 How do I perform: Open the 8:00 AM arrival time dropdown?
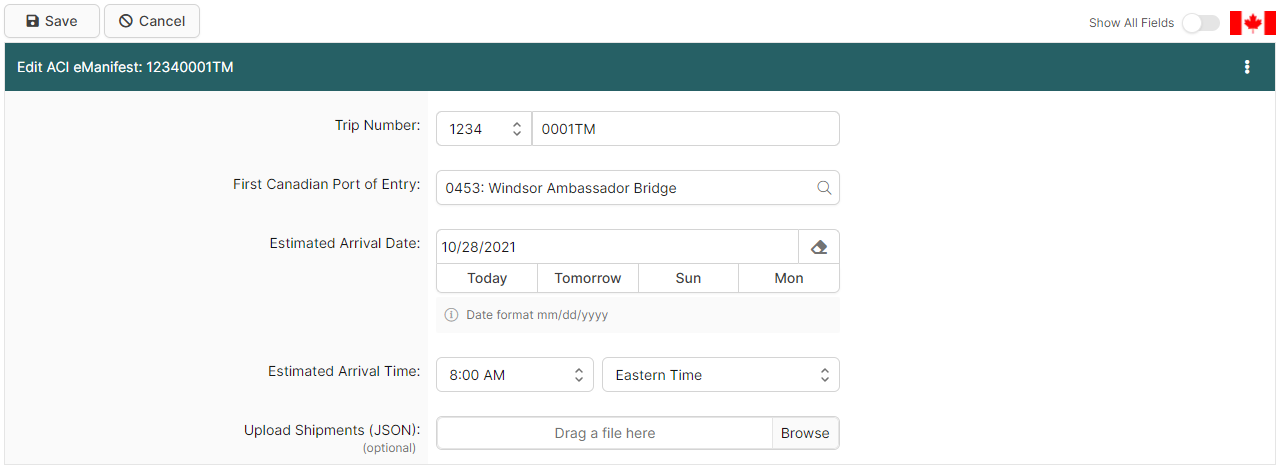tap(515, 375)
